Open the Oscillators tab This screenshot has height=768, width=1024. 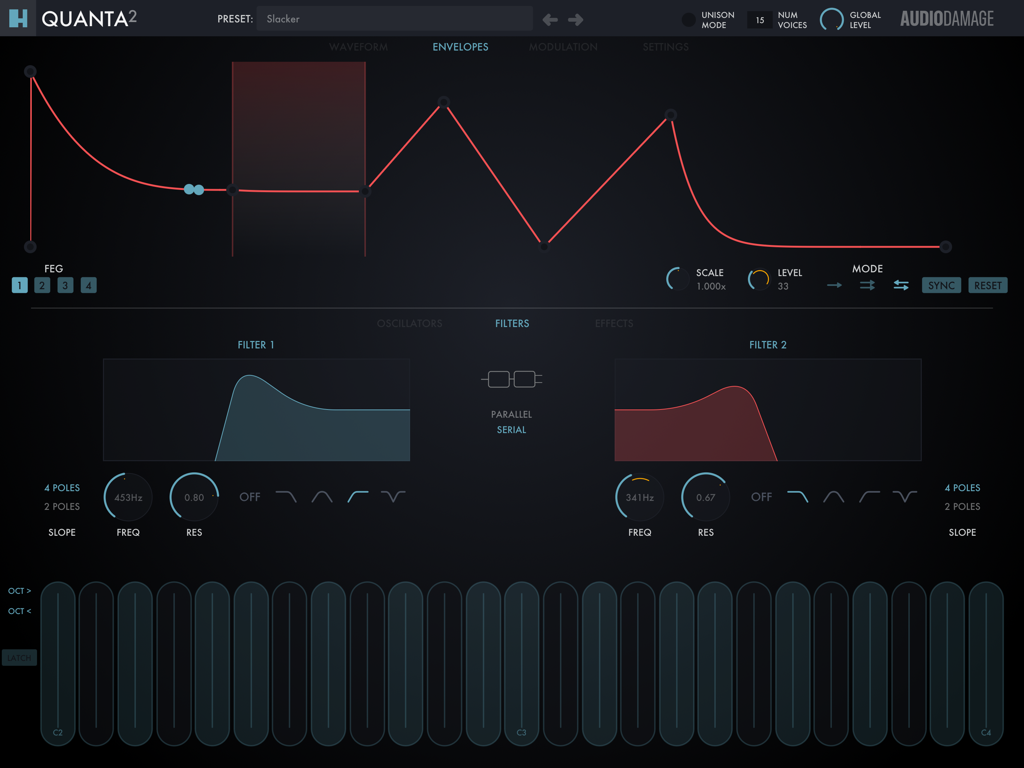[x=410, y=323]
